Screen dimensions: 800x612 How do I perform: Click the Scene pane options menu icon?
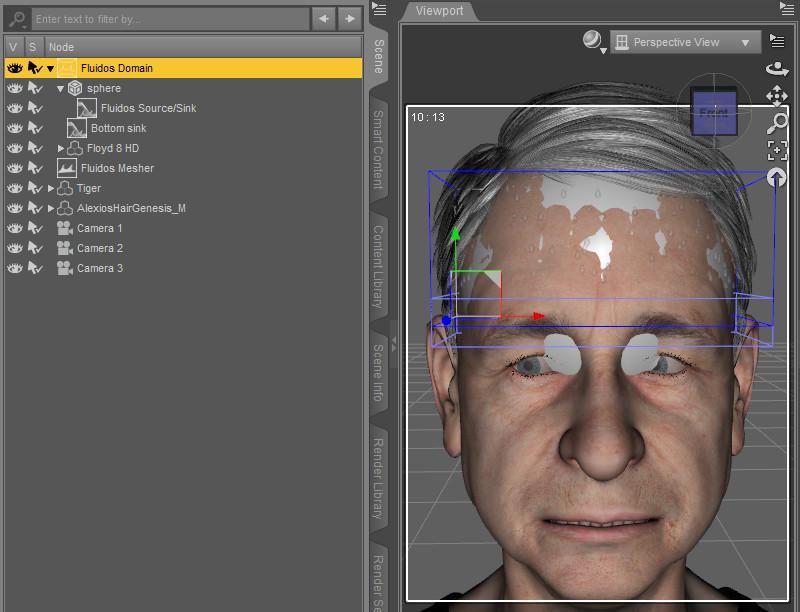(x=378, y=8)
